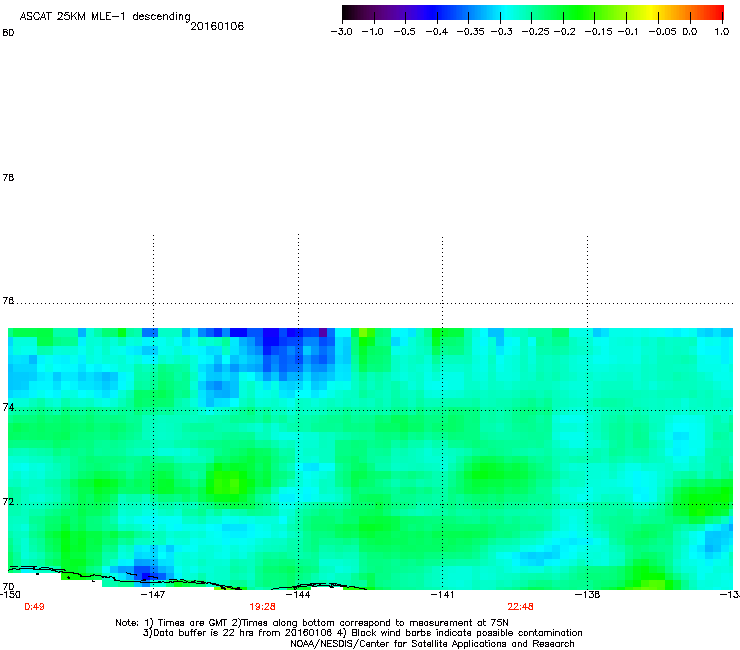This screenshot has width=740, height=650.
Task: Click the colorbar label -0.2
Action: [x=564, y=32]
